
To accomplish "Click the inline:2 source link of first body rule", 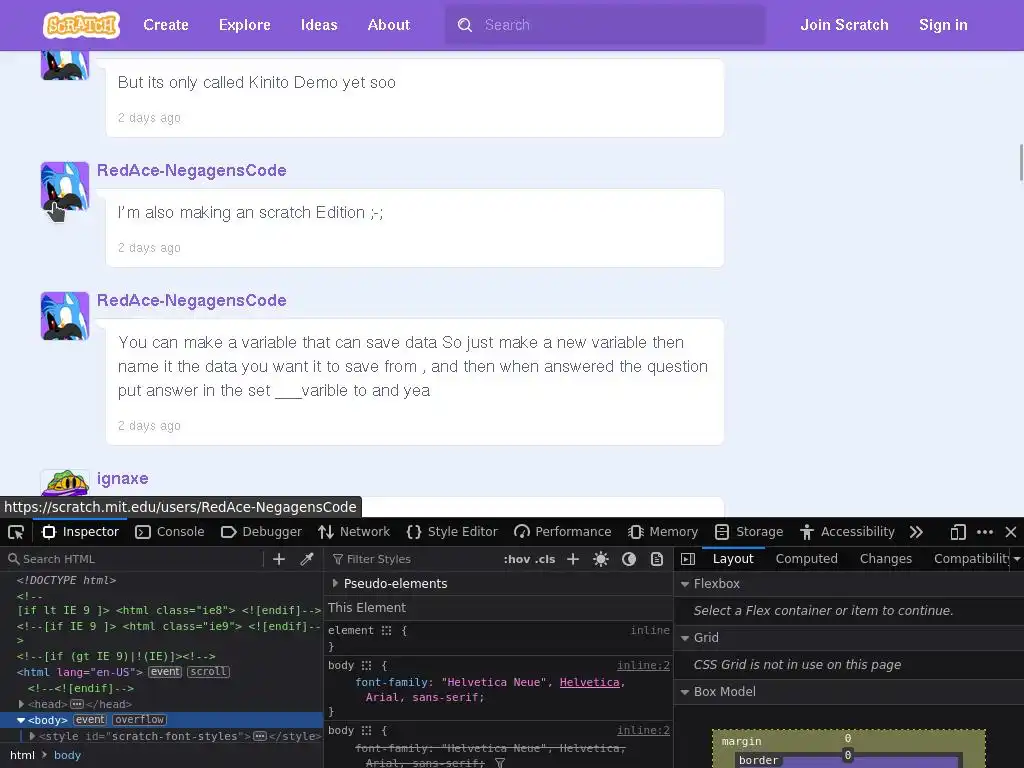I will tap(643, 665).
